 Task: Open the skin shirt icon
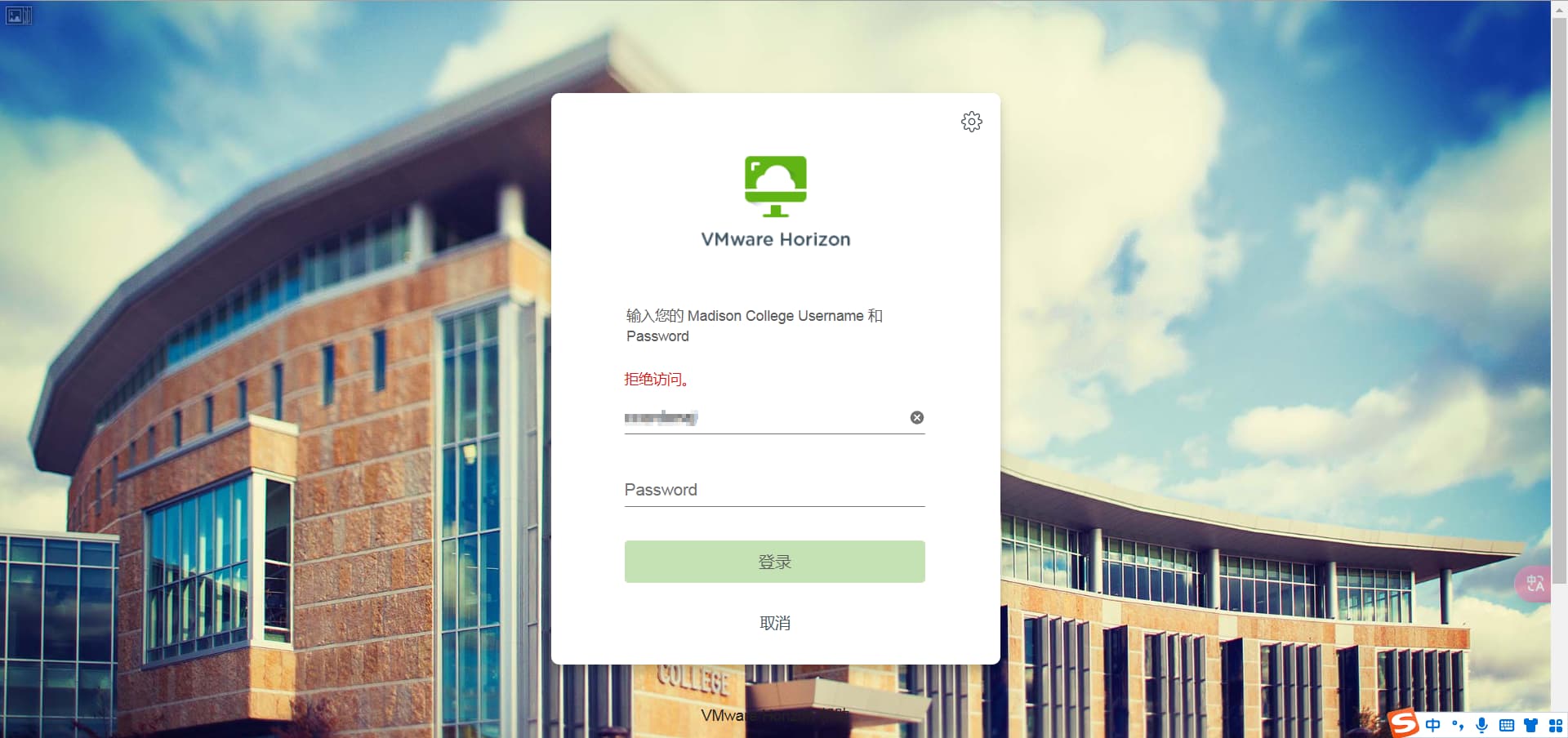pyautogui.click(x=1531, y=725)
